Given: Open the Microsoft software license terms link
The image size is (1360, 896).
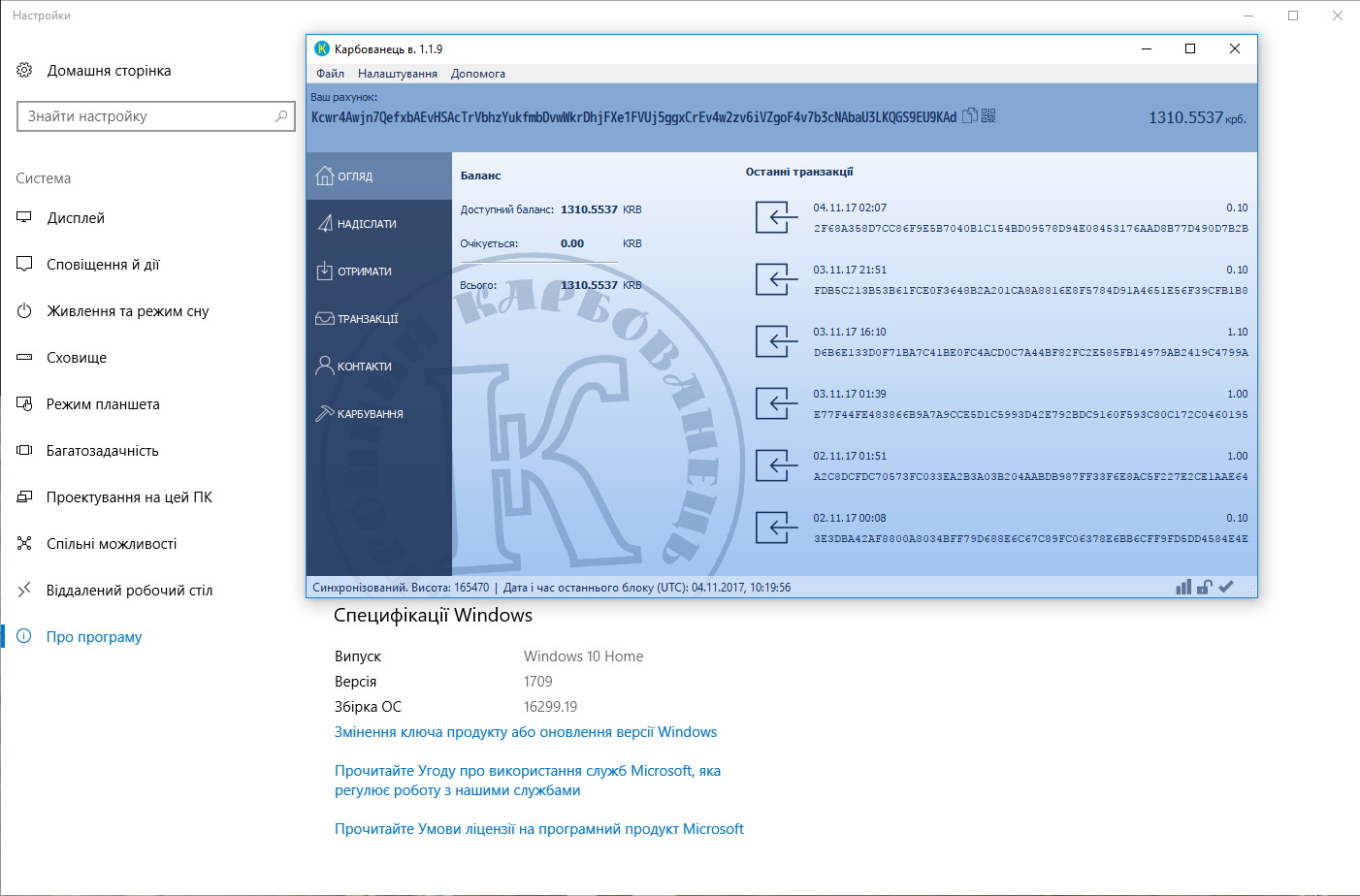Looking at the screenshot, I should coord(539,829).
